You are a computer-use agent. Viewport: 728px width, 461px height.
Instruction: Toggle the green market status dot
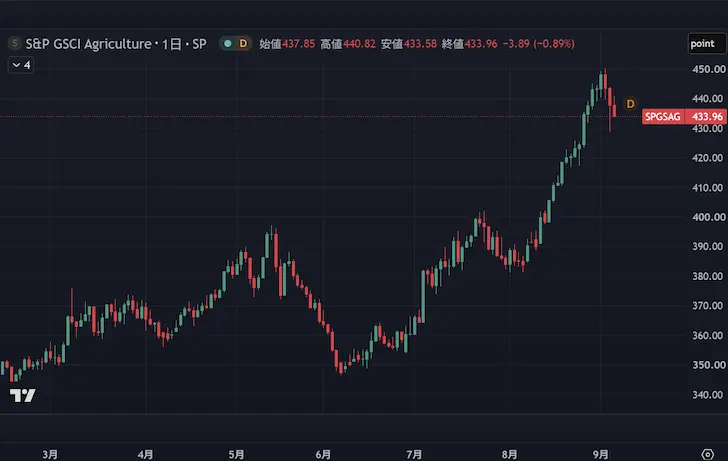point(228,44)
